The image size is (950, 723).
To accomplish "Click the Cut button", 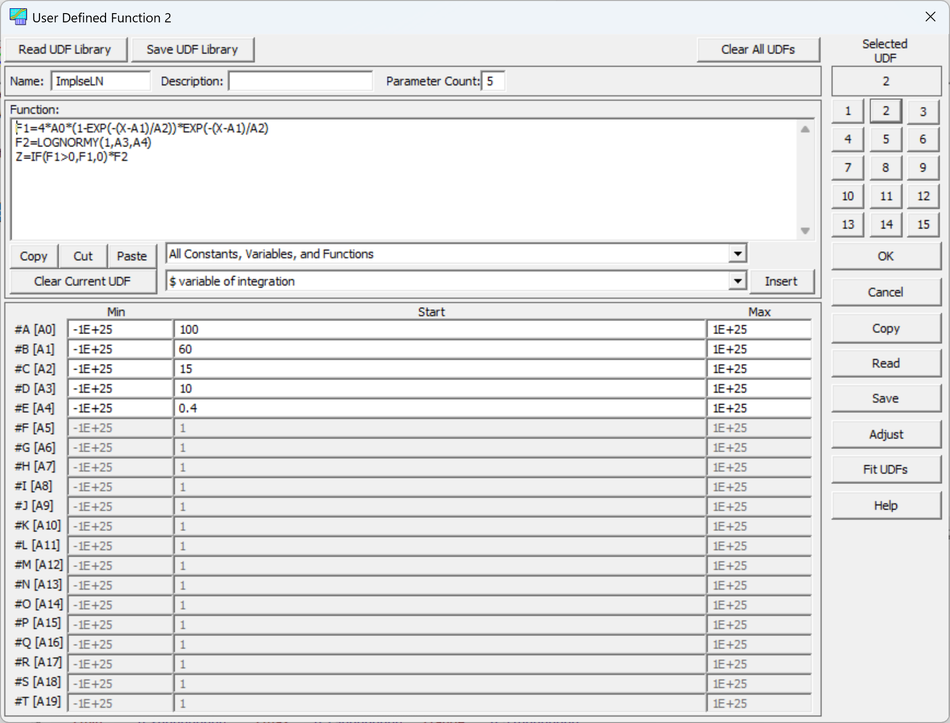I will pyautogui.click(x=83, y=256).
